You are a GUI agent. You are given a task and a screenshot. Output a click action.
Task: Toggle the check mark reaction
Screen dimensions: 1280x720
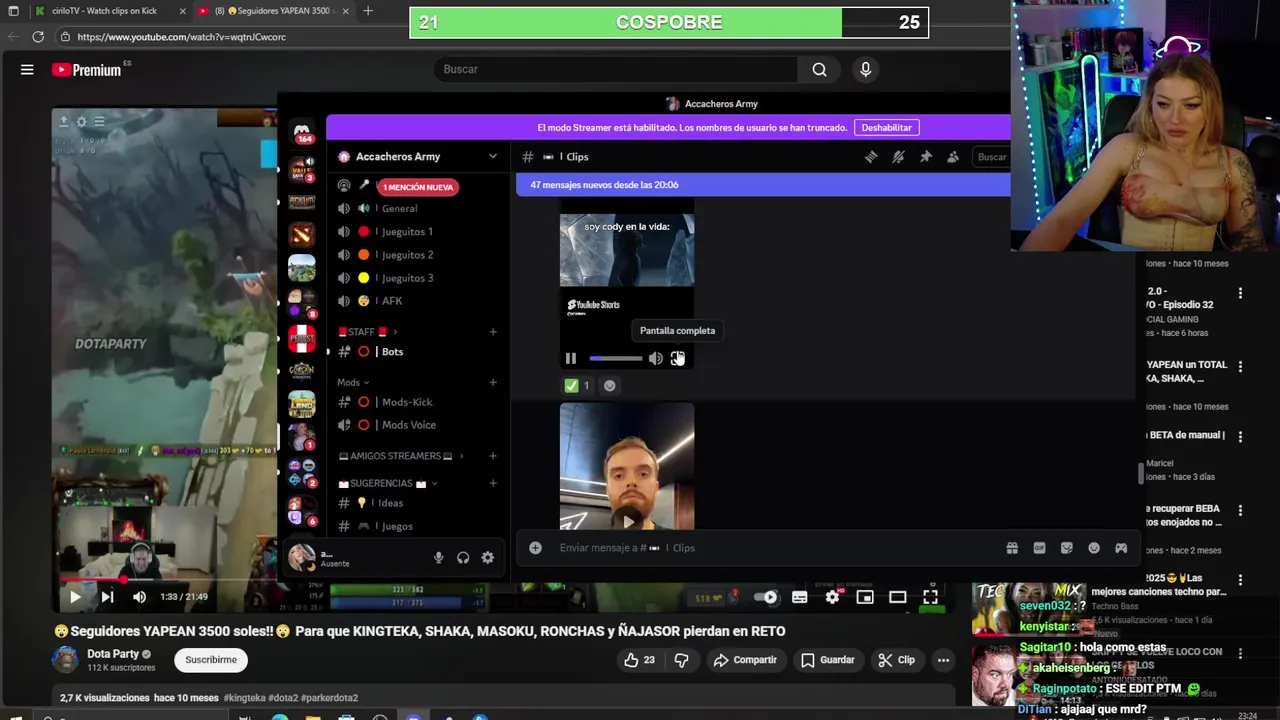point(577,385)
